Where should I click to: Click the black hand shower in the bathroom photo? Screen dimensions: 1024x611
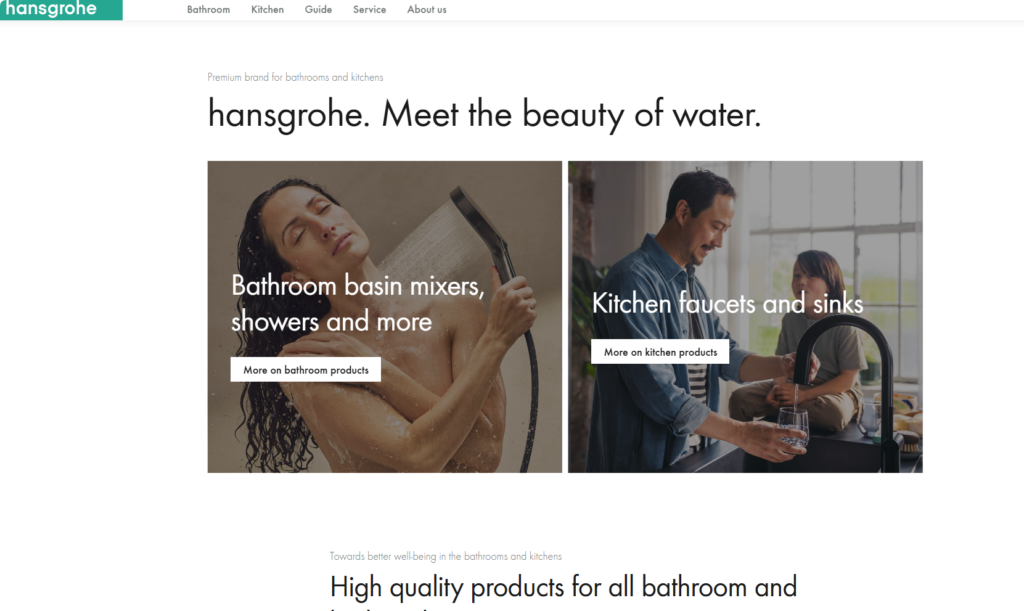tap(484, 236)
